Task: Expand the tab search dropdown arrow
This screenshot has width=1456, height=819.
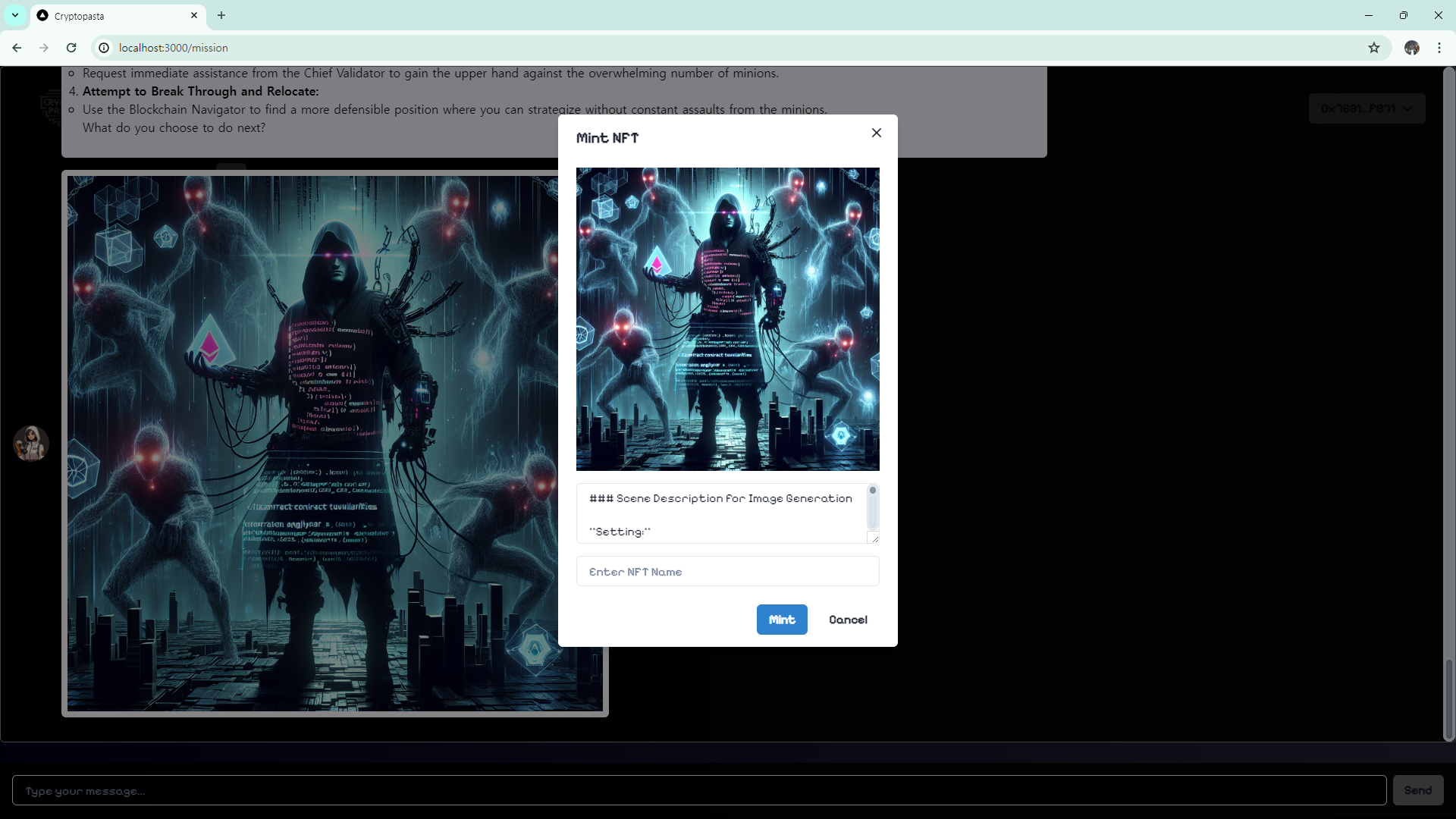Action: click(x=15, y=15)
